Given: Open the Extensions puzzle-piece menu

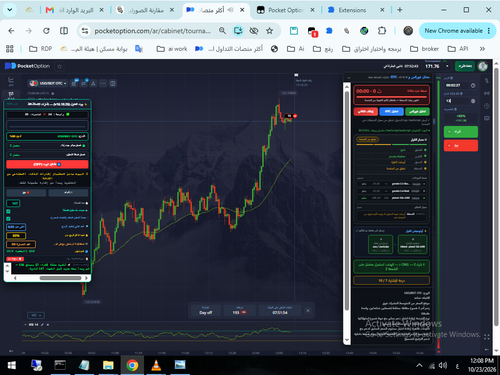Looking at the screenshot, I should tap(382, 31).
